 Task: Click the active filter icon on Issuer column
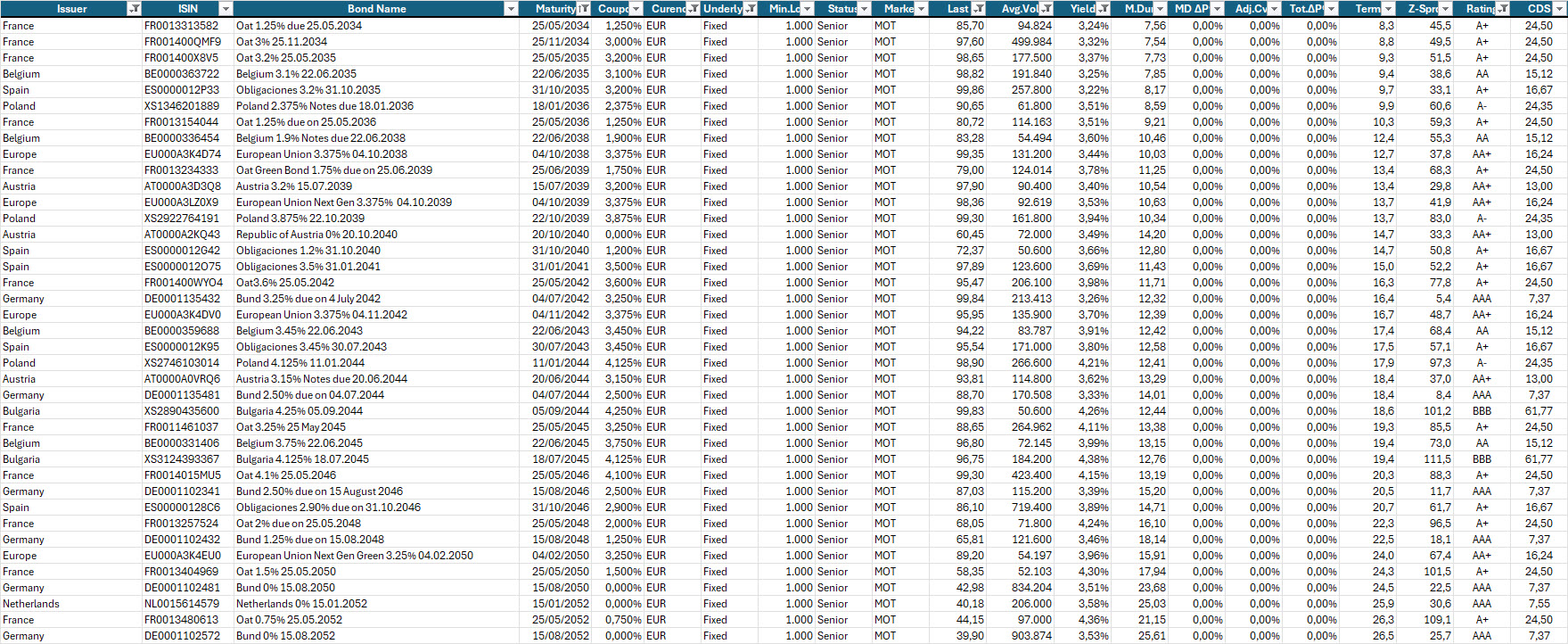[134, 9]
